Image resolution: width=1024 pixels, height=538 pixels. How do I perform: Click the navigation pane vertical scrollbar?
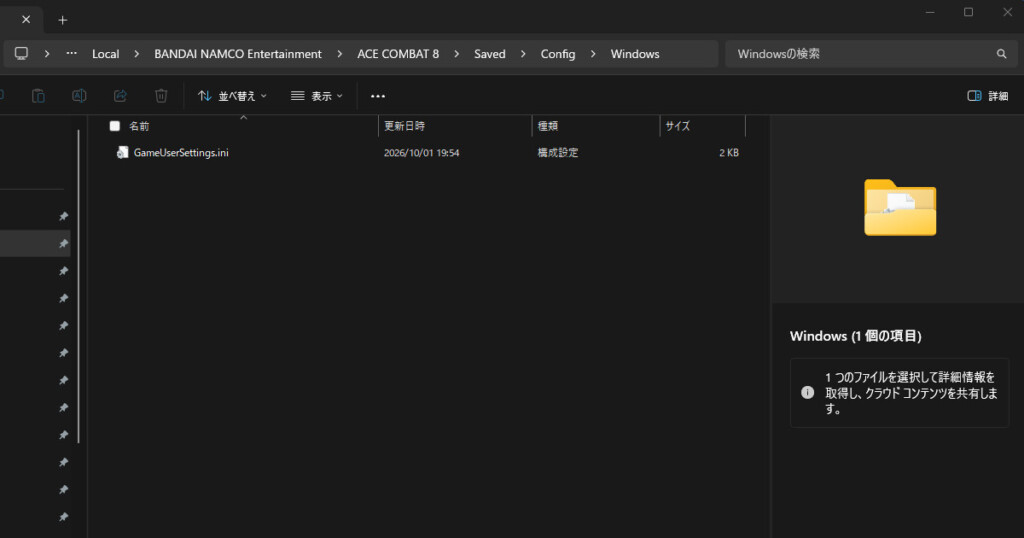click(78, 286)
